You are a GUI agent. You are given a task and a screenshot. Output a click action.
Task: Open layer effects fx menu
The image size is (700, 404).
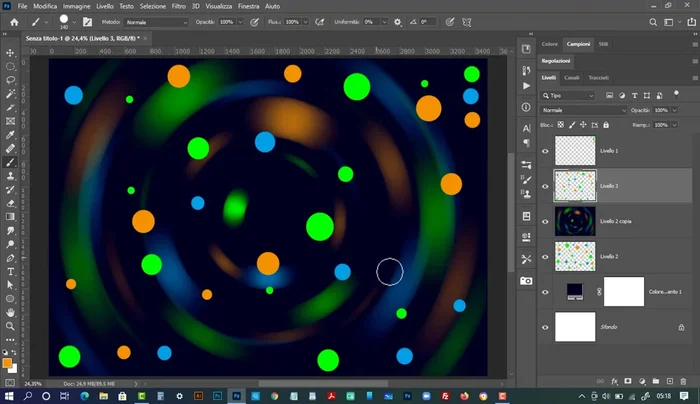click(x=613, y=381)
